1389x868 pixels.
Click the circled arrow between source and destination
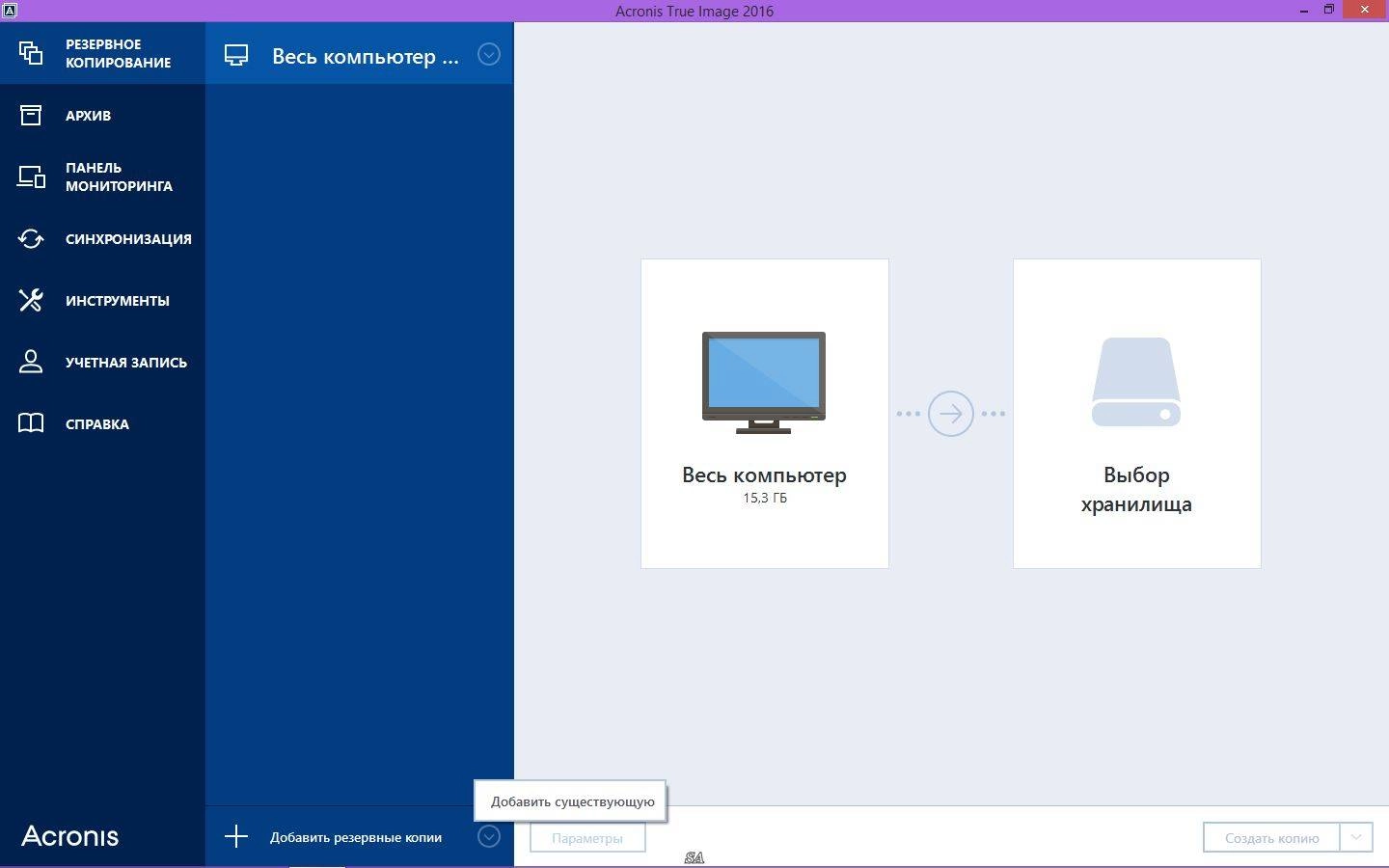950,413
